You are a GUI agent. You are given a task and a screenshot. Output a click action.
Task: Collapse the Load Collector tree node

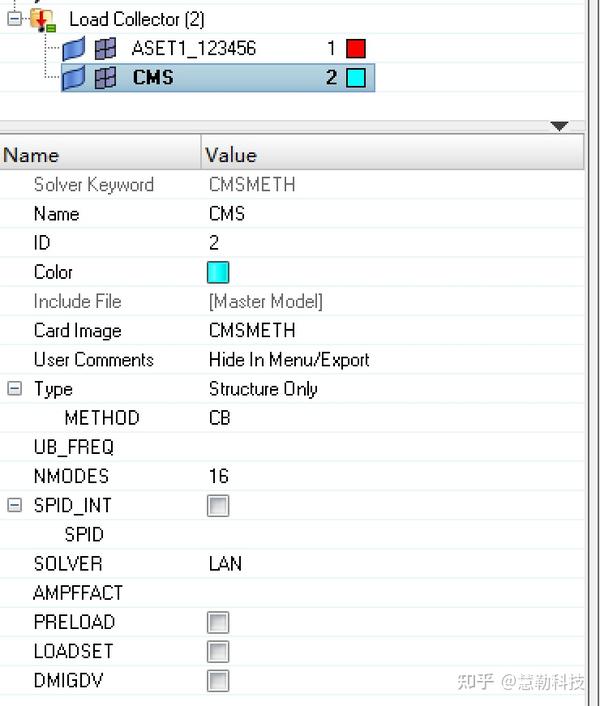14,19
